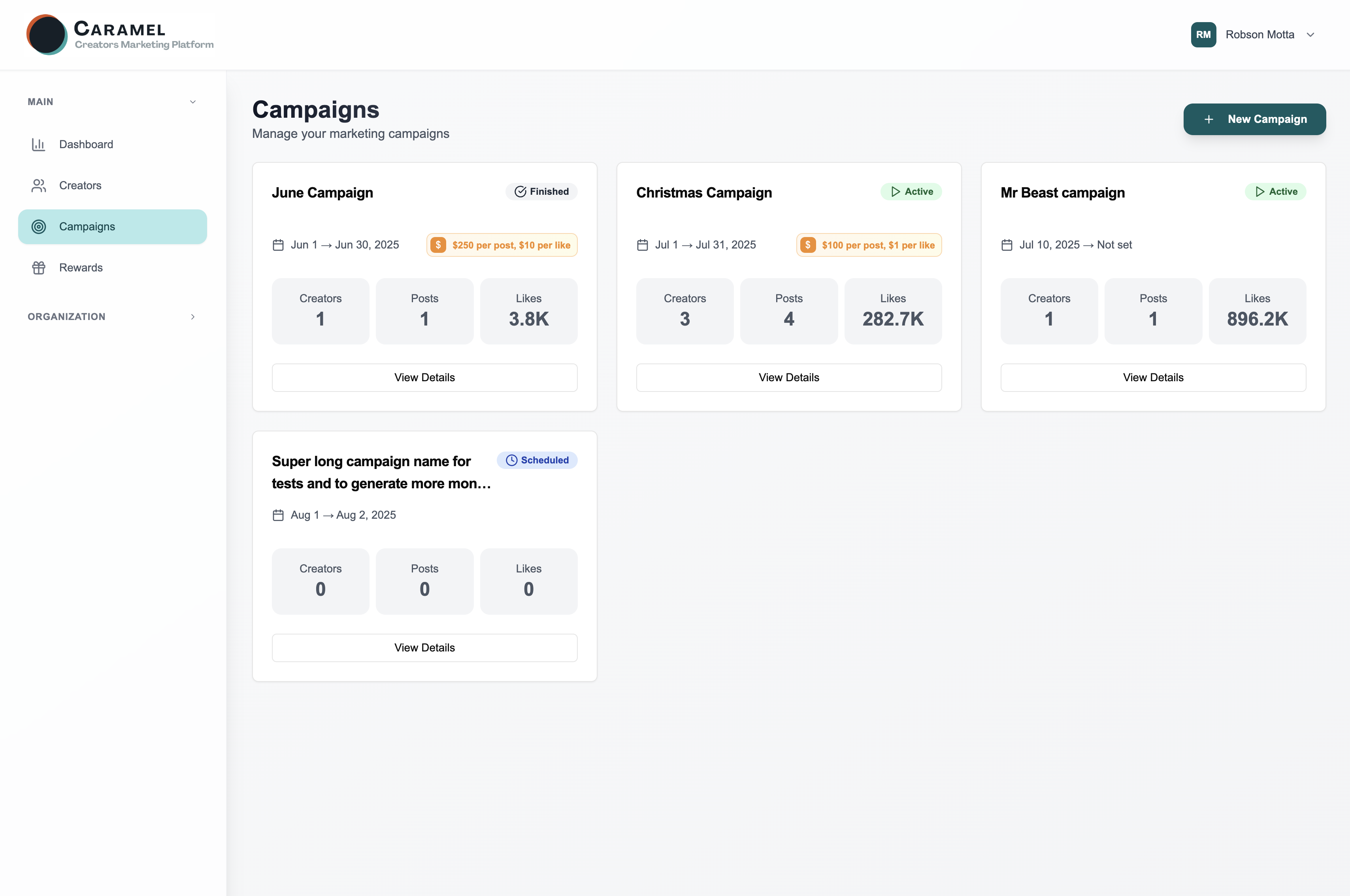Collapse the MAIN section chevron

click(192, 101)
